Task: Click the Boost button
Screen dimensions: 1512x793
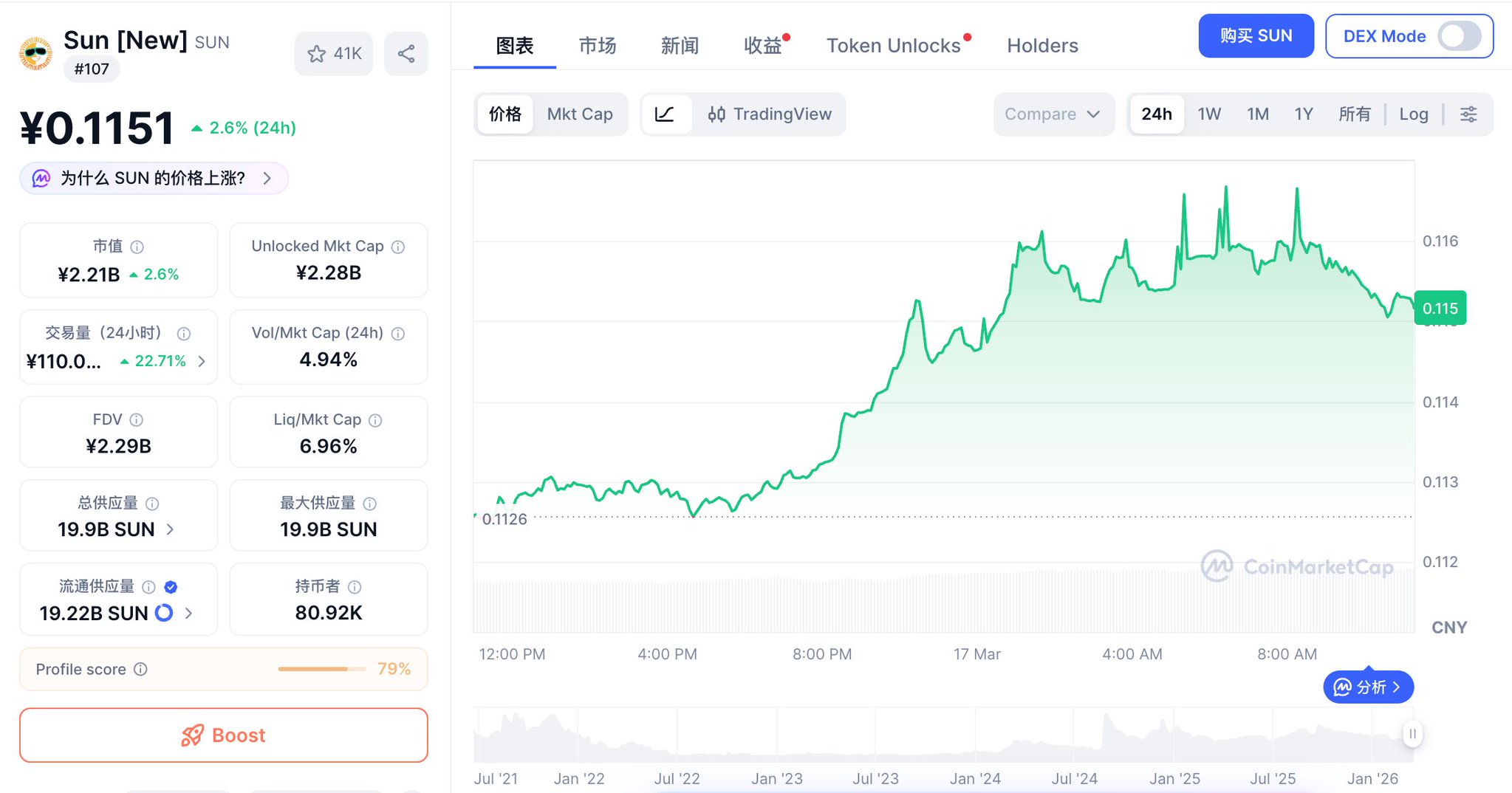Action: [x=224, y=735]
